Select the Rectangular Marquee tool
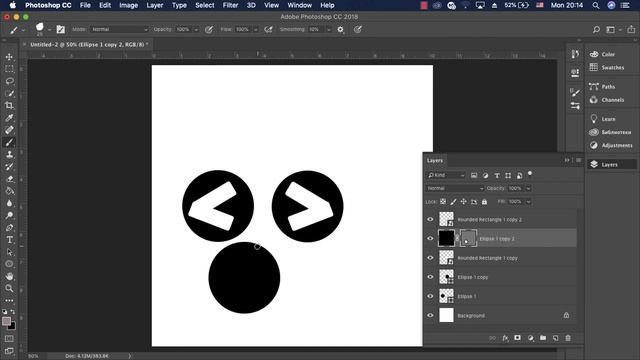Image resolution: width=640 pixels, height=360 pixels. [9, 69]
